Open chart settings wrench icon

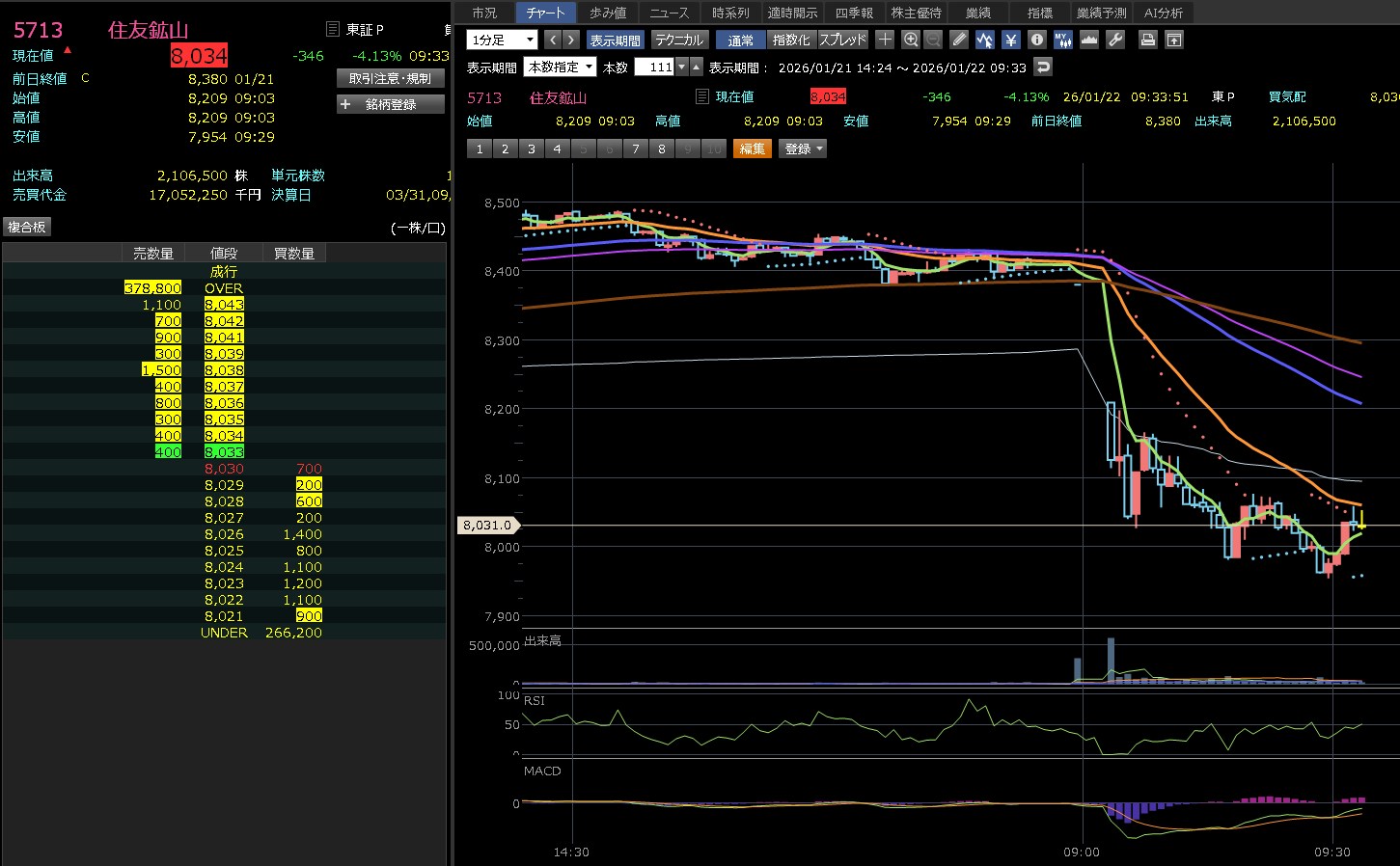tap(1115, 40)
